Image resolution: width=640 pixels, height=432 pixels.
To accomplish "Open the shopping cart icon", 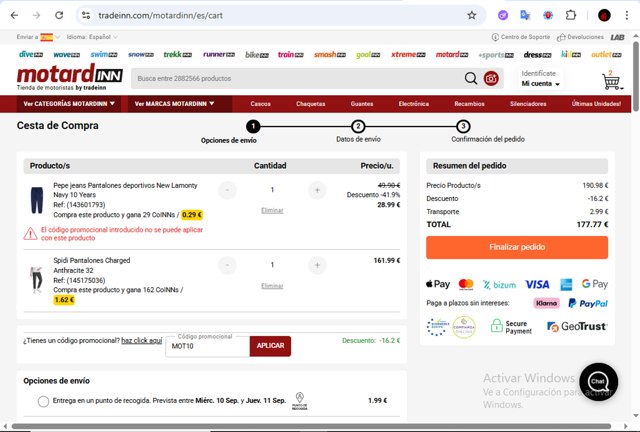I will pos(611,80).
